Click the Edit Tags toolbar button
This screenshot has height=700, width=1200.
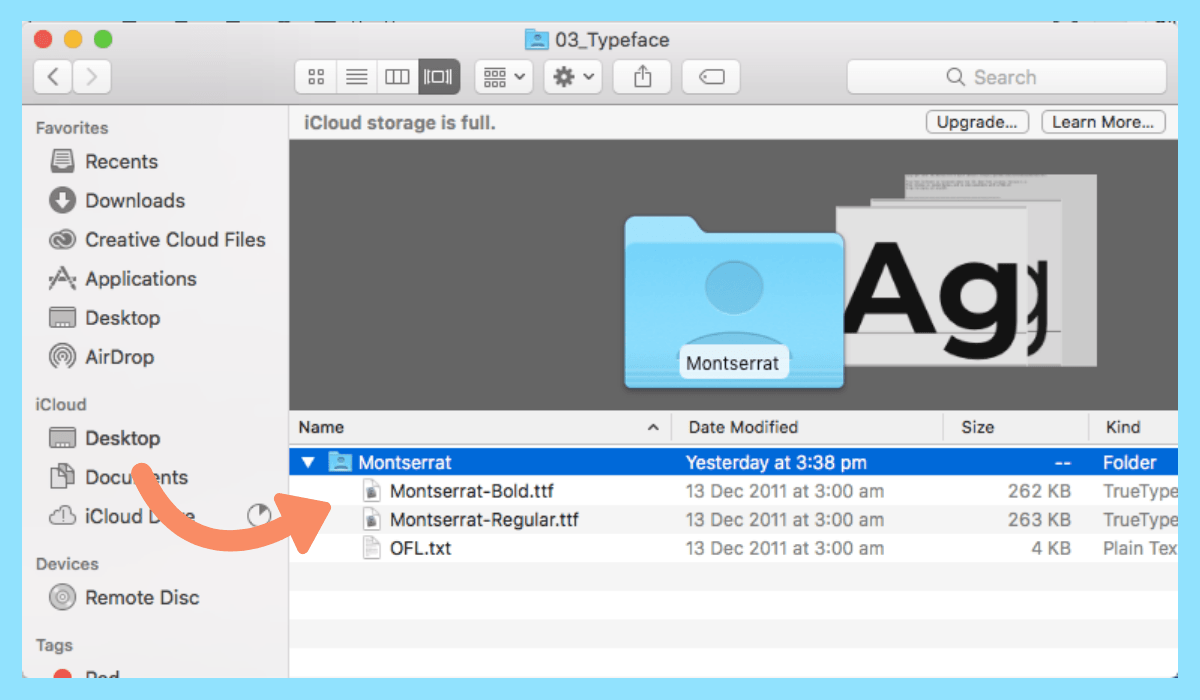[711, 77]
